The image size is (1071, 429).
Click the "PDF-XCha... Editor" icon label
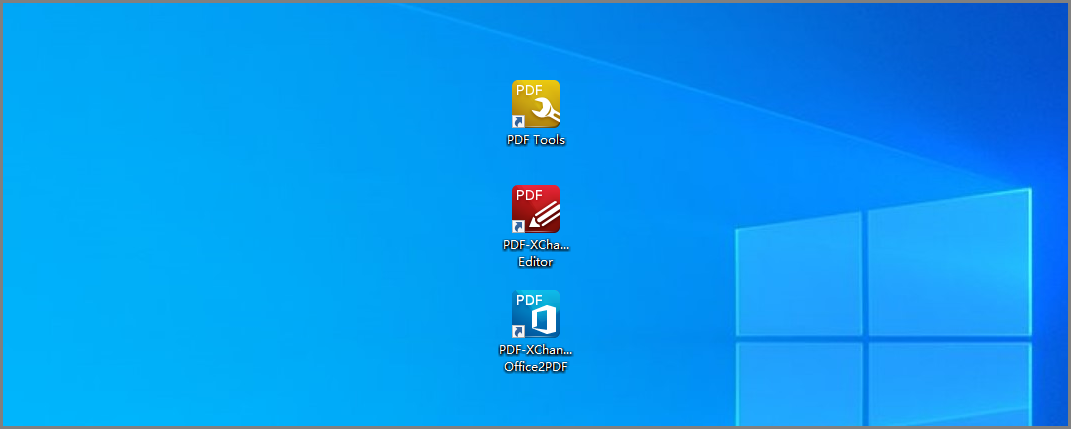click(536, 253)
